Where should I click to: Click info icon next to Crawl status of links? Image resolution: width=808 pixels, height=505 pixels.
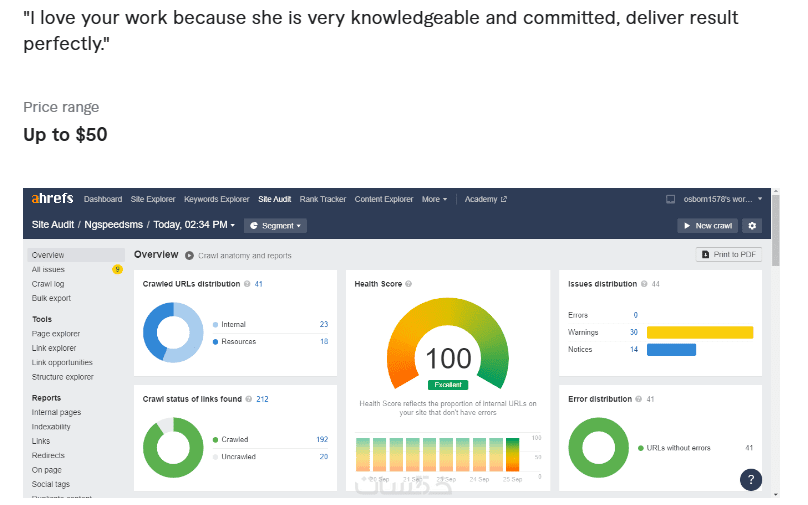249,399
